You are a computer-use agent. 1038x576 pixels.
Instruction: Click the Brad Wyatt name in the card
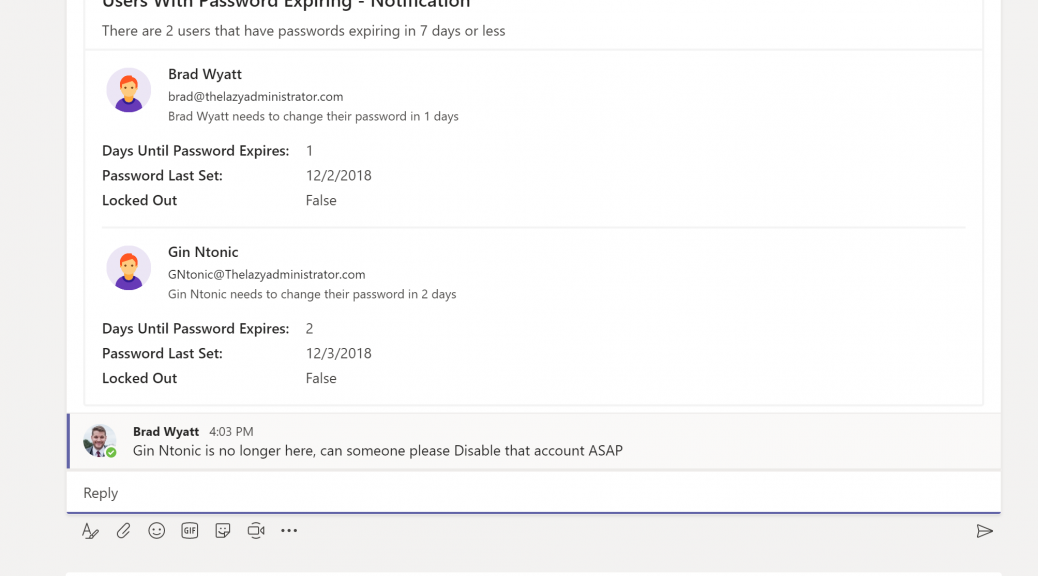205,74
